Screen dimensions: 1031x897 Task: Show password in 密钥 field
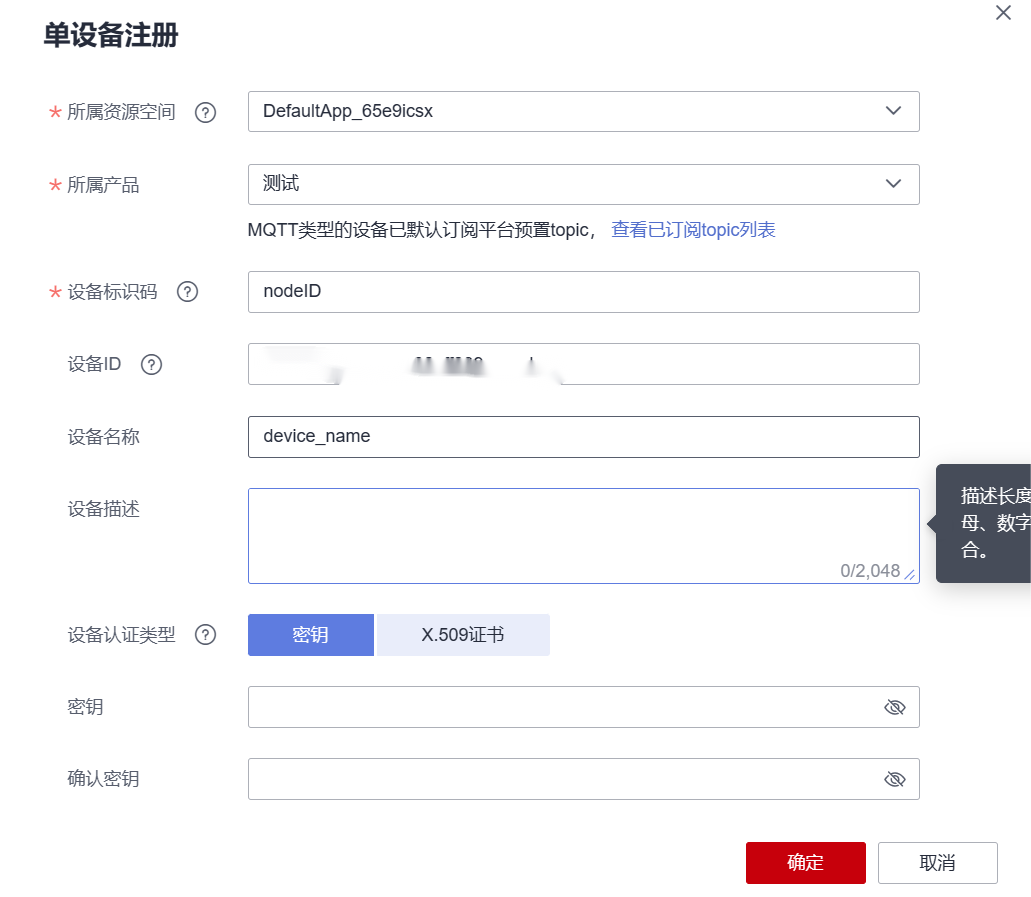[x=894, y=707]
